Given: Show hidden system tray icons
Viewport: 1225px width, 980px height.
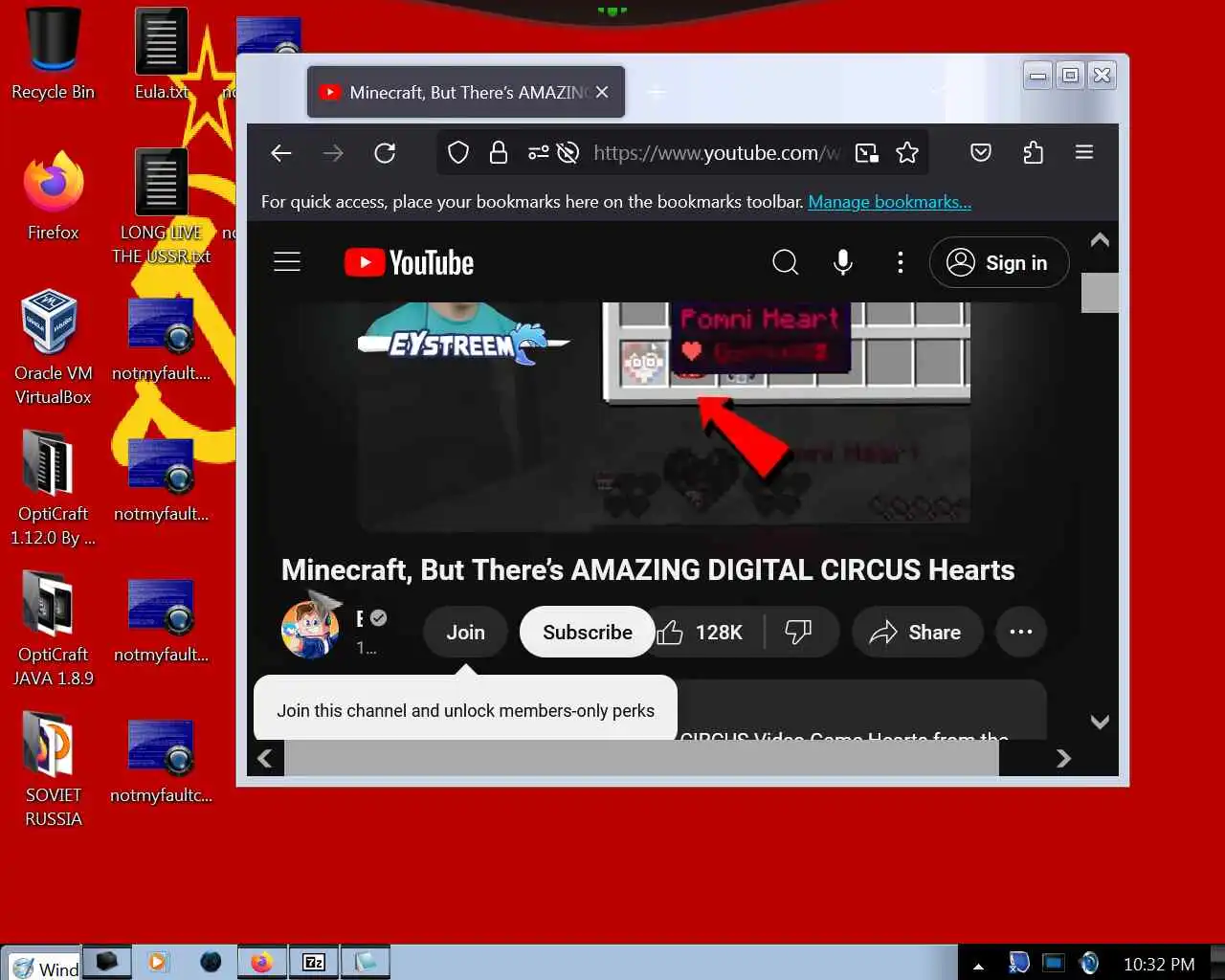Looking at the screenshot, I should point(978,965).
